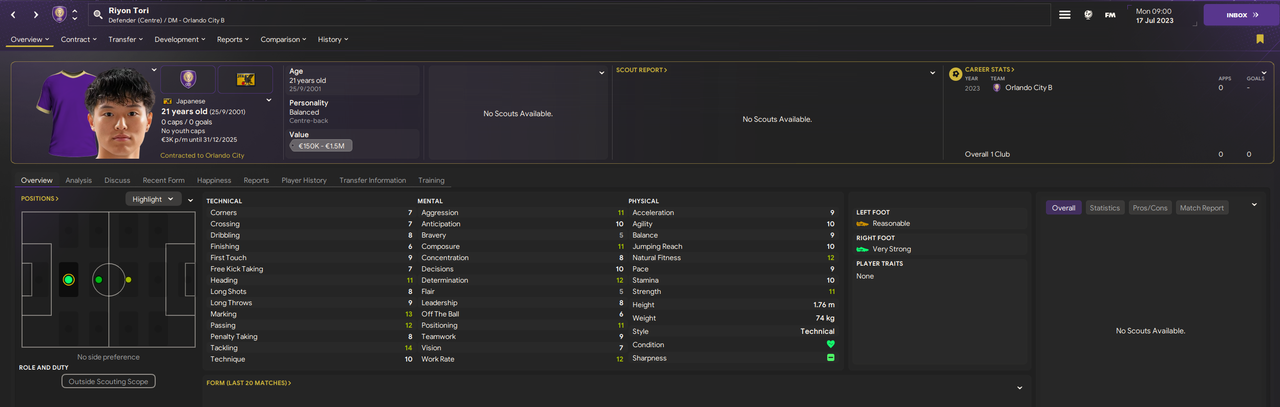
Task: Open the Development menu
Action: pyautogui.click(x=180, y=39)
